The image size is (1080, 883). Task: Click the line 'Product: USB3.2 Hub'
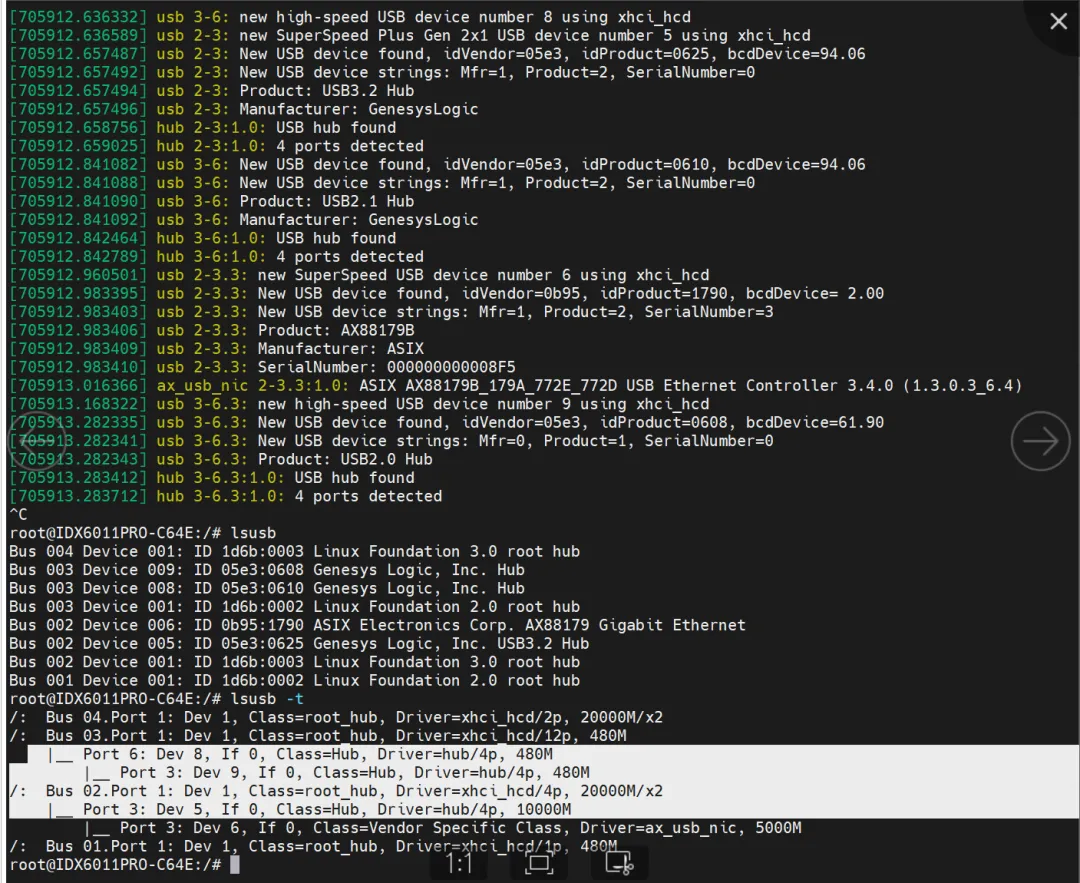pyautogui.click(x=212, y=91)
